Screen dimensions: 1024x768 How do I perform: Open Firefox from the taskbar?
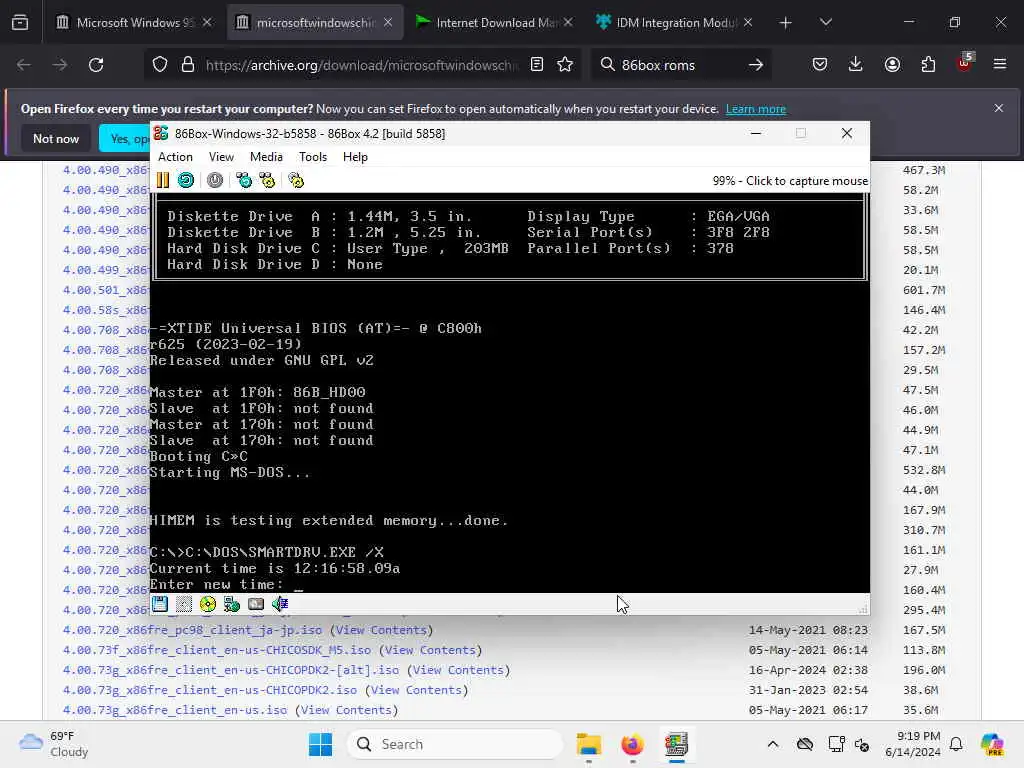pos(632,744)
